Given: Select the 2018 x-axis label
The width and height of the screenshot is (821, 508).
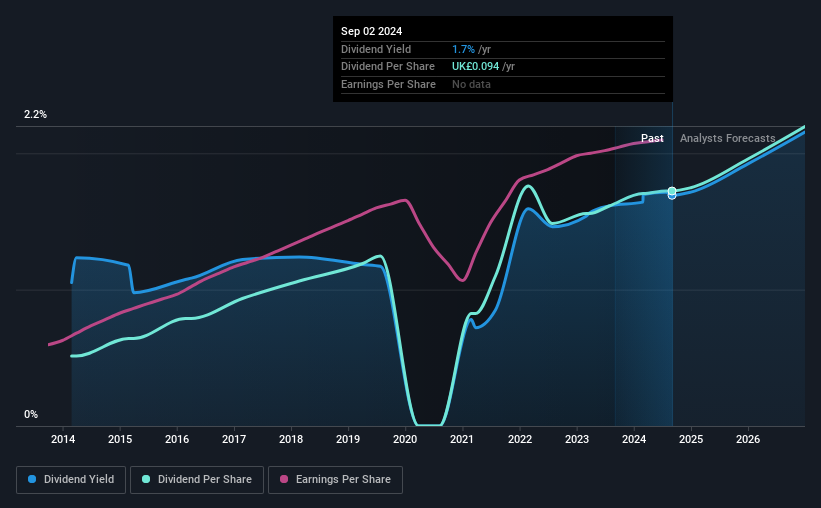Looking at the screenshot, I should coord(291,439).
